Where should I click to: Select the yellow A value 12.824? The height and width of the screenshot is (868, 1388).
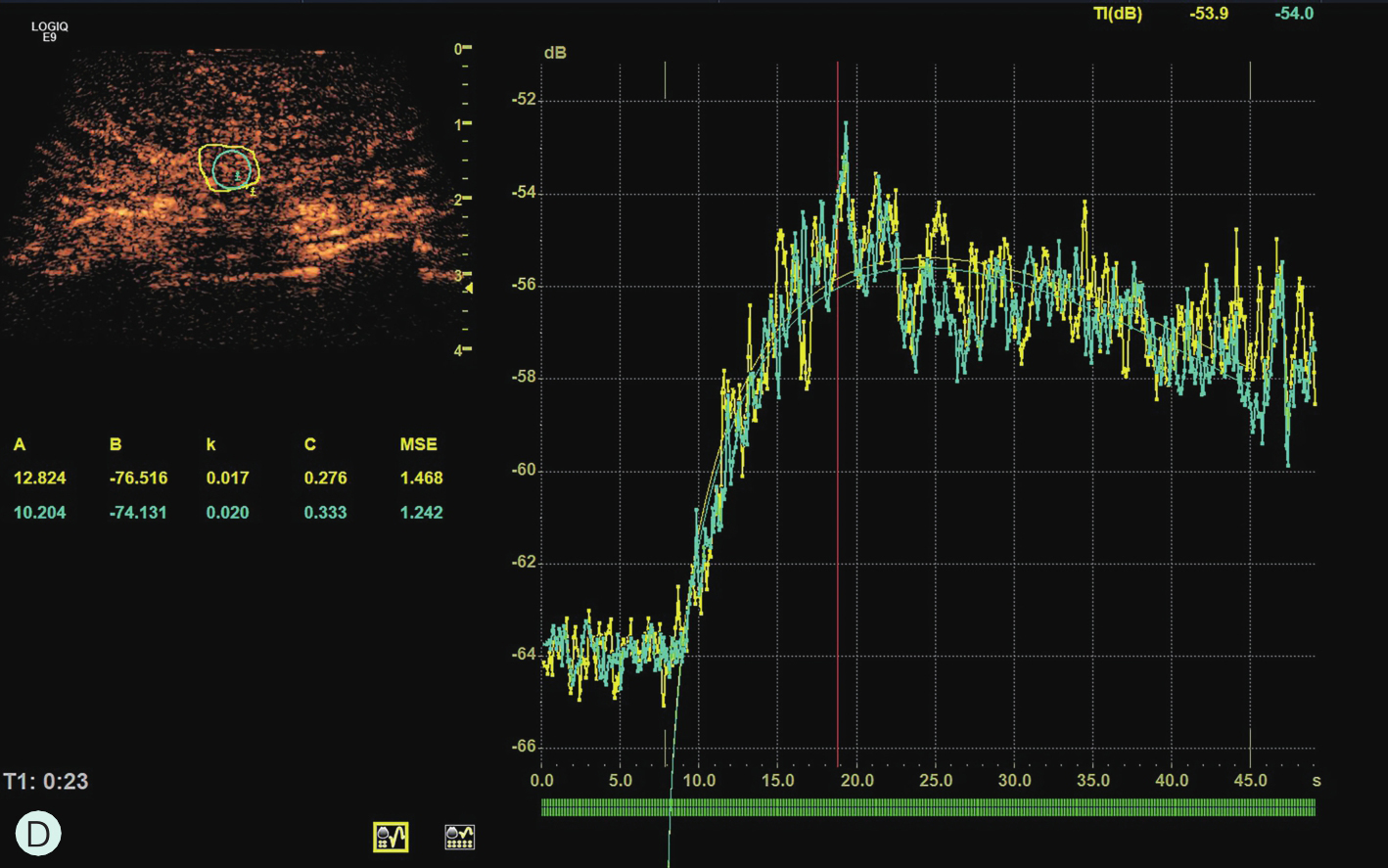click(40, 478)
